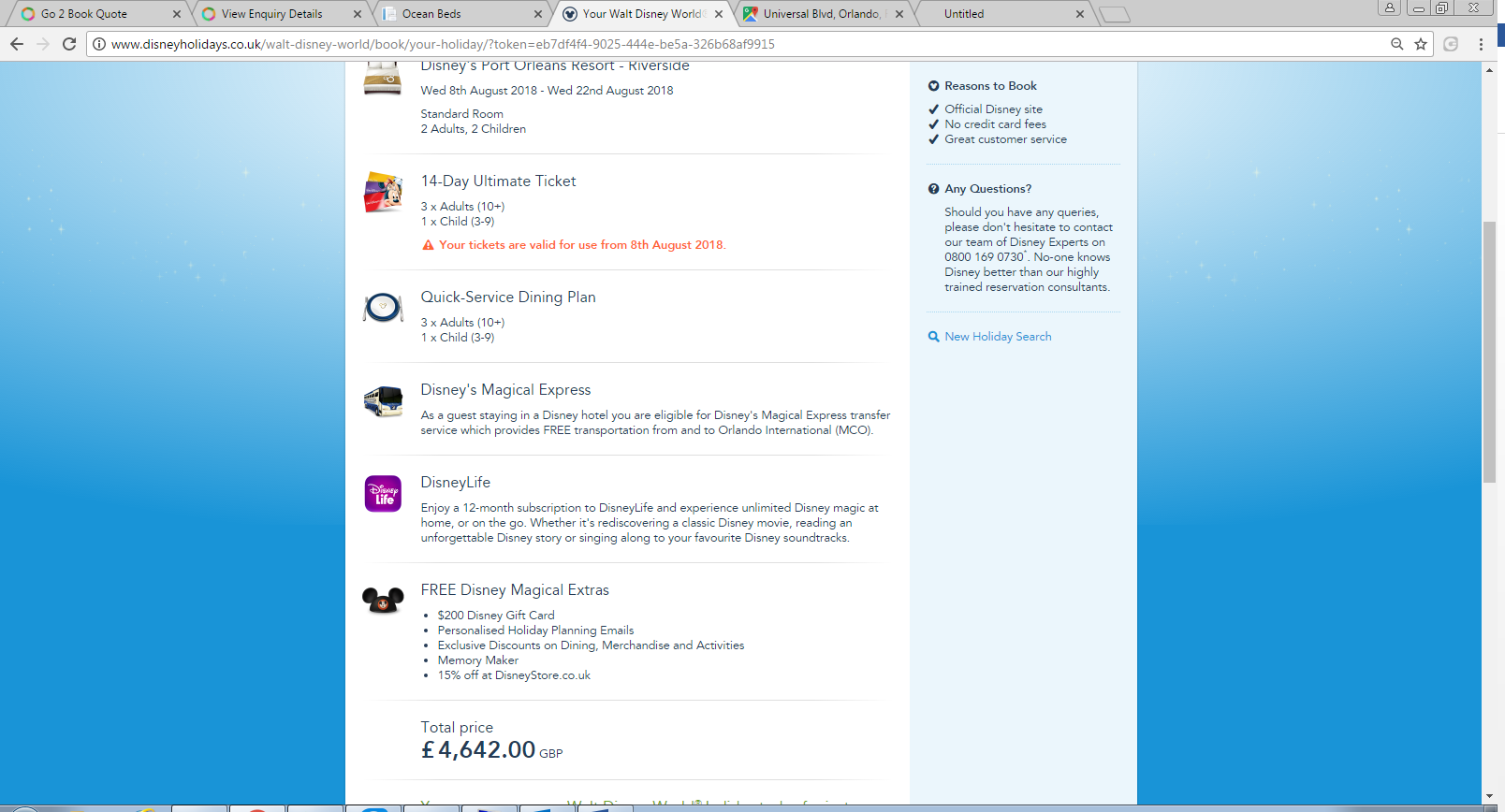
Task: Click the 'Quick-Service Dining Plan' heading
Action: tap(508, 297)
